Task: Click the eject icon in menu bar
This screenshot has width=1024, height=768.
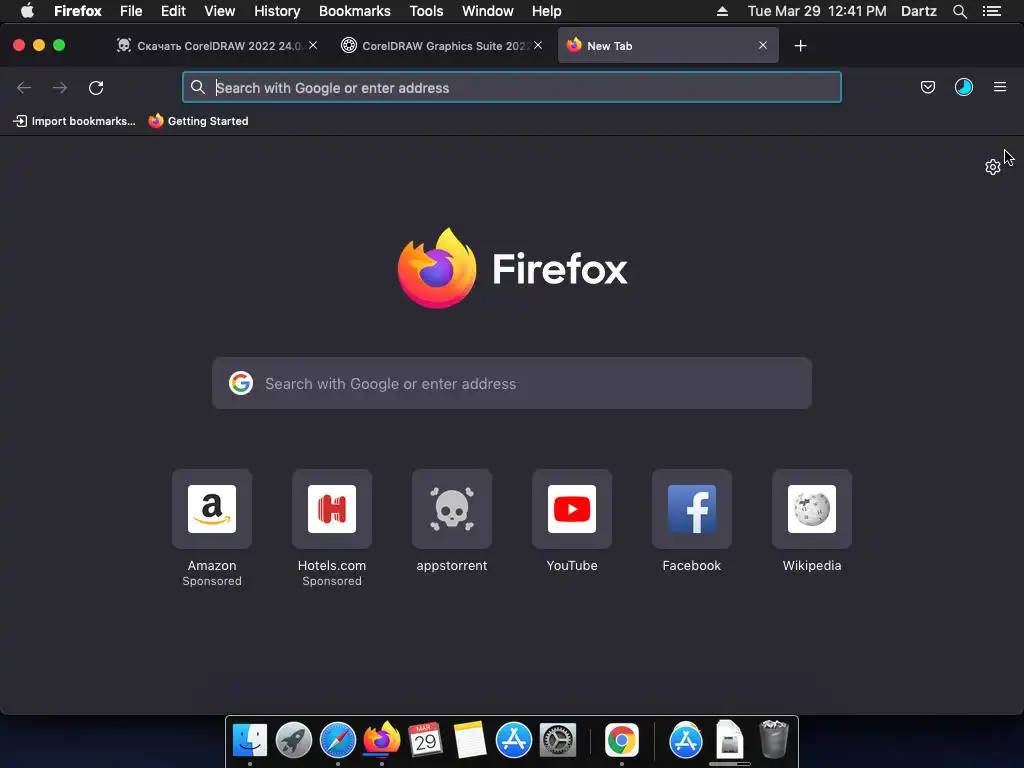Action: click(x=722, y=11)
